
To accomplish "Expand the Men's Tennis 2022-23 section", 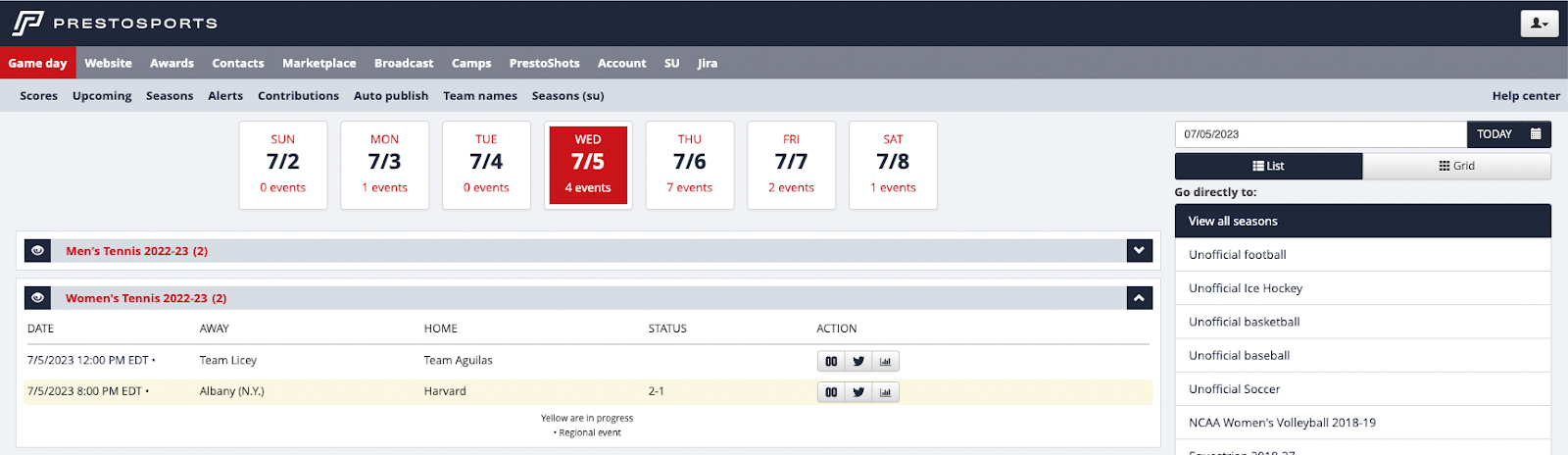I will pos(1139,251).
